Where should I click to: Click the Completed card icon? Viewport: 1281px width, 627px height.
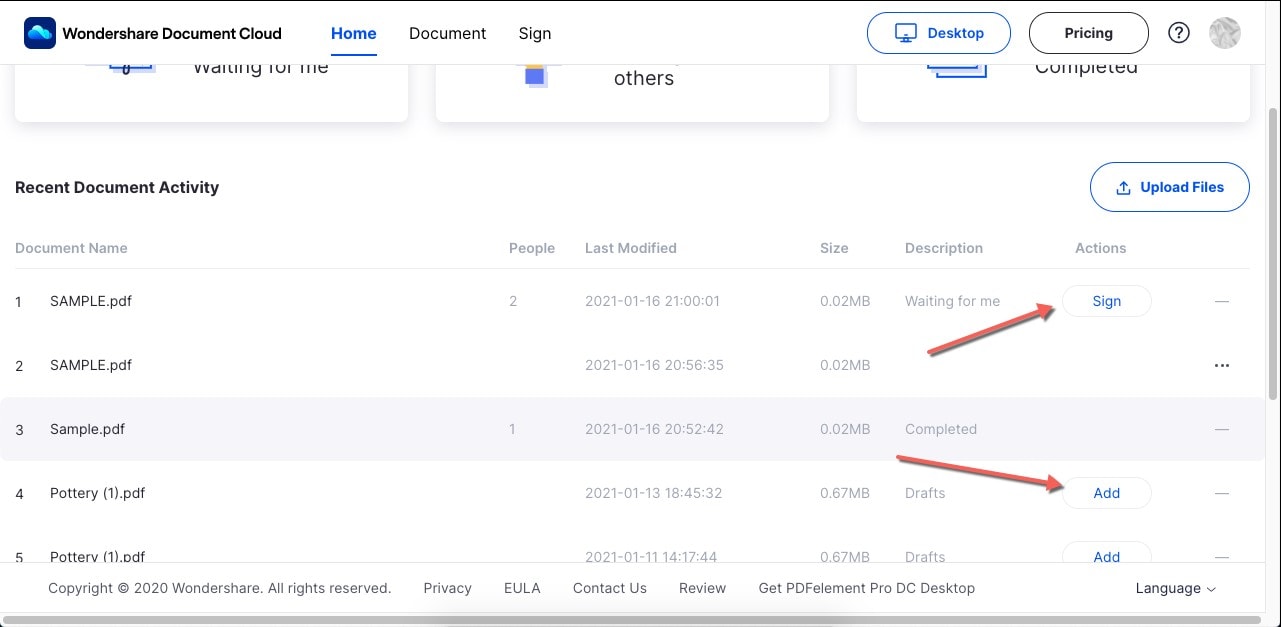[957, 69]
